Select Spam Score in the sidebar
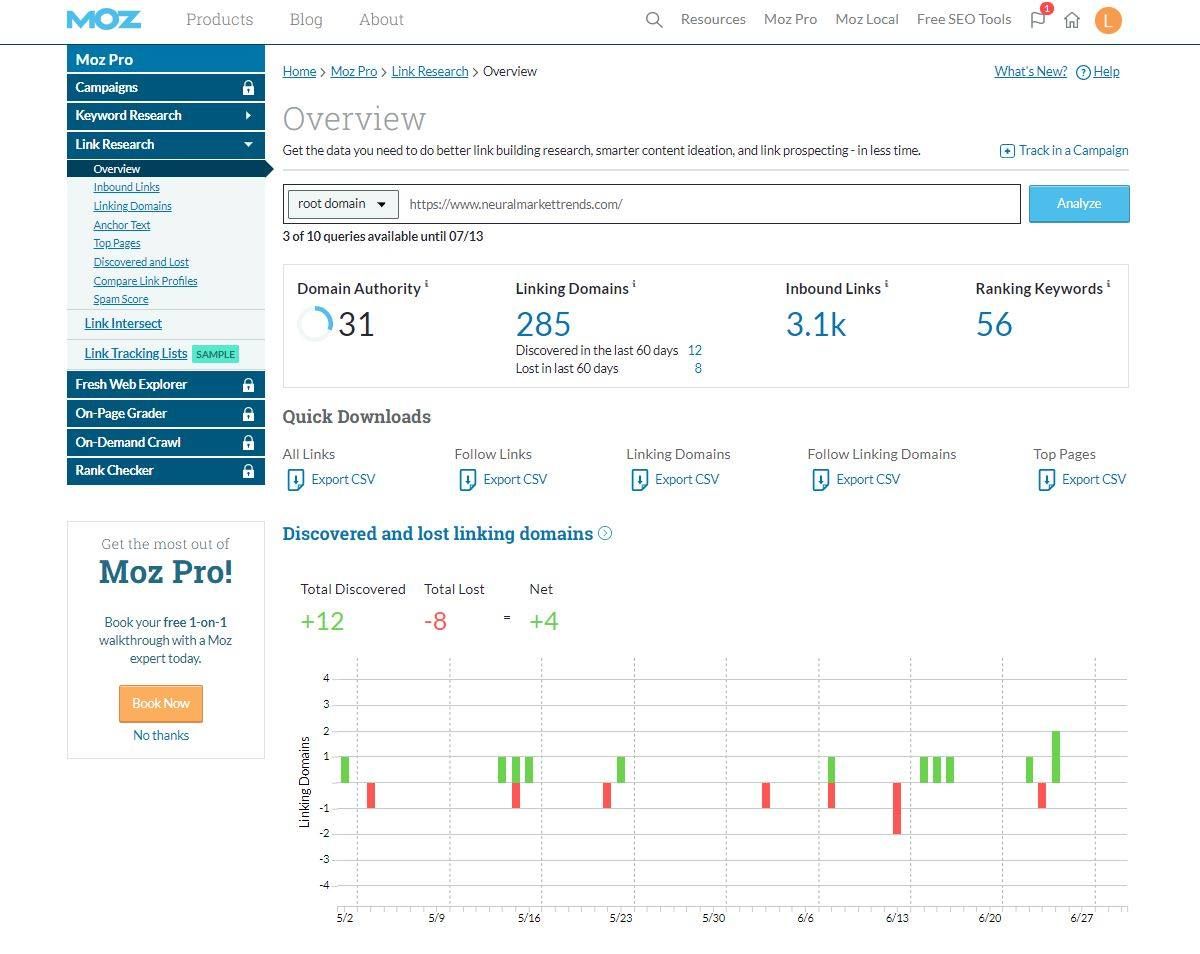 (121, 300)
